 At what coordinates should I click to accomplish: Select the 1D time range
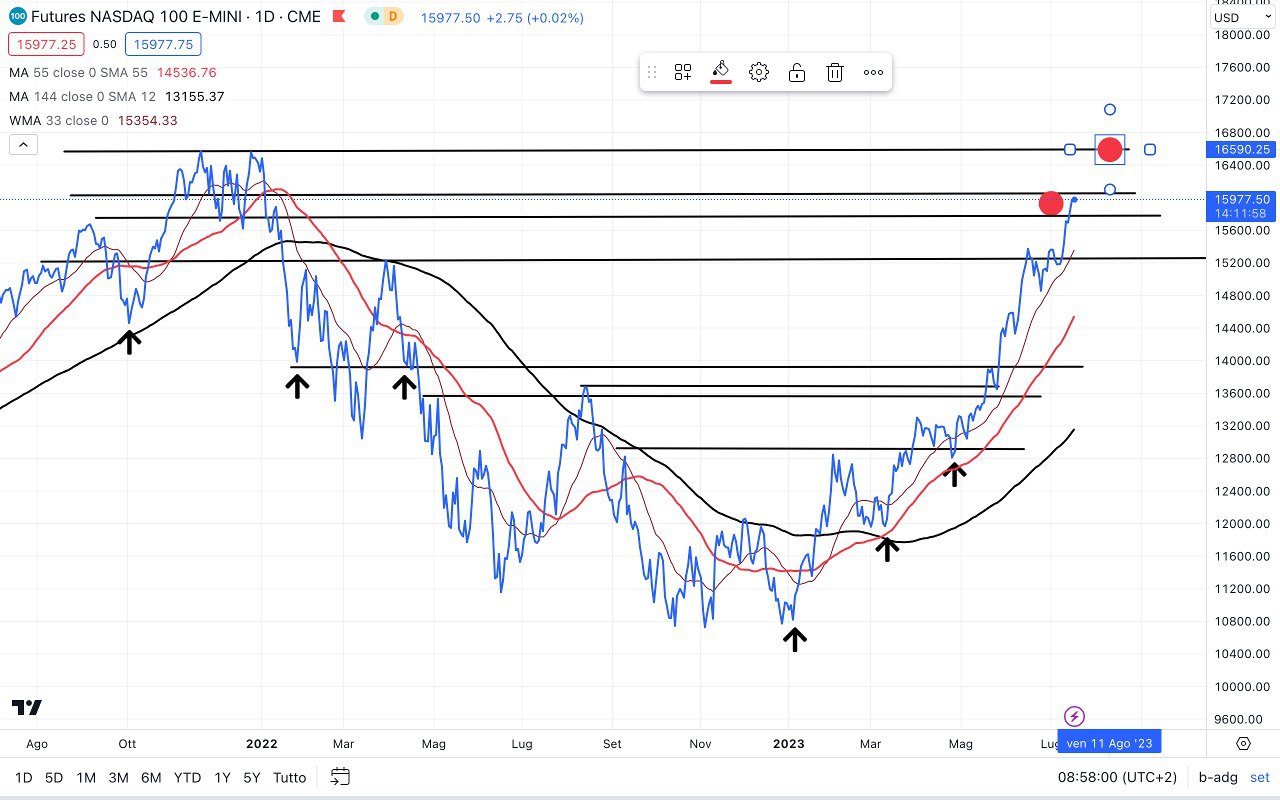(23, 777)
